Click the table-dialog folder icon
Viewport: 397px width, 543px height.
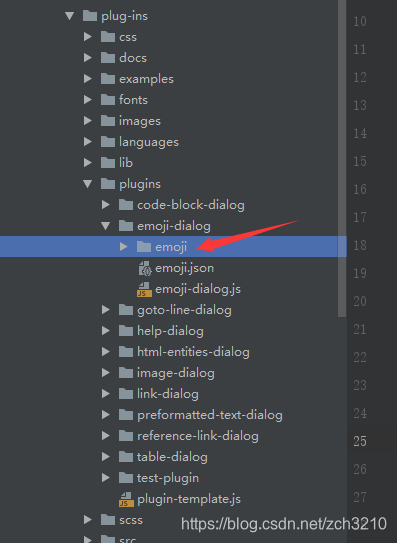click(x=126, y=457)
